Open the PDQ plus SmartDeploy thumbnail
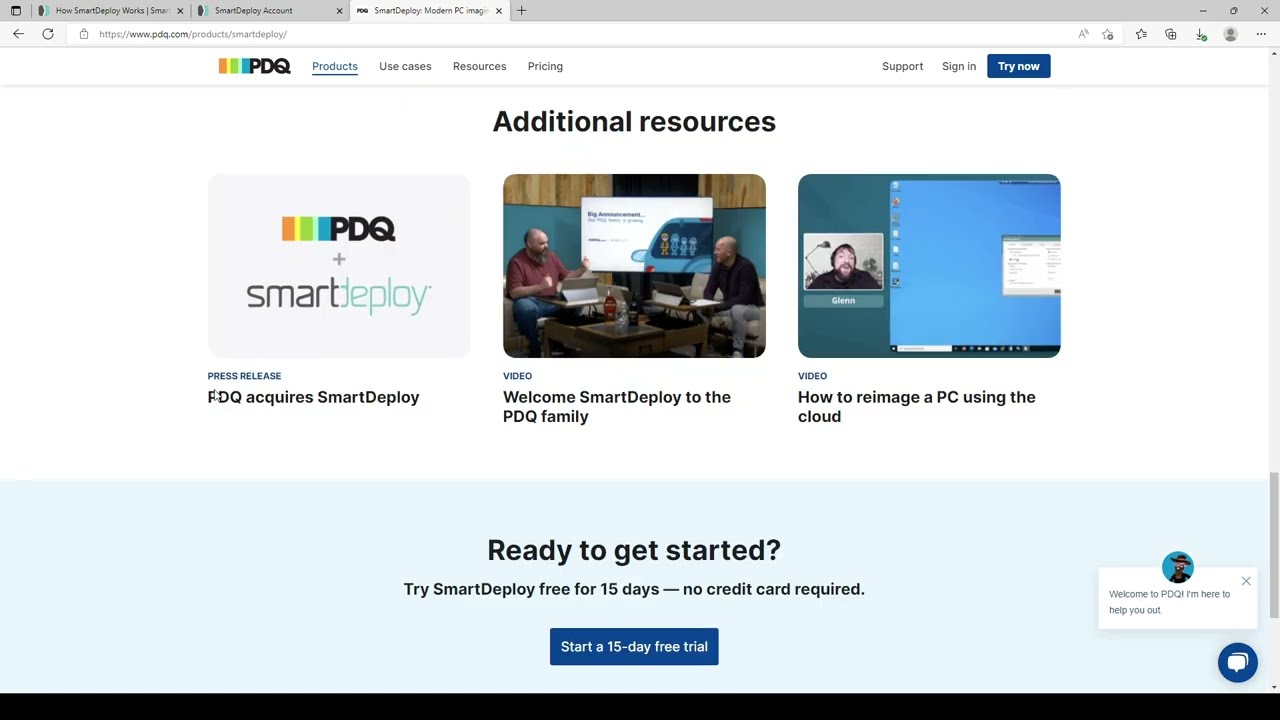1280x720 pixels. [x=339, y=266]
